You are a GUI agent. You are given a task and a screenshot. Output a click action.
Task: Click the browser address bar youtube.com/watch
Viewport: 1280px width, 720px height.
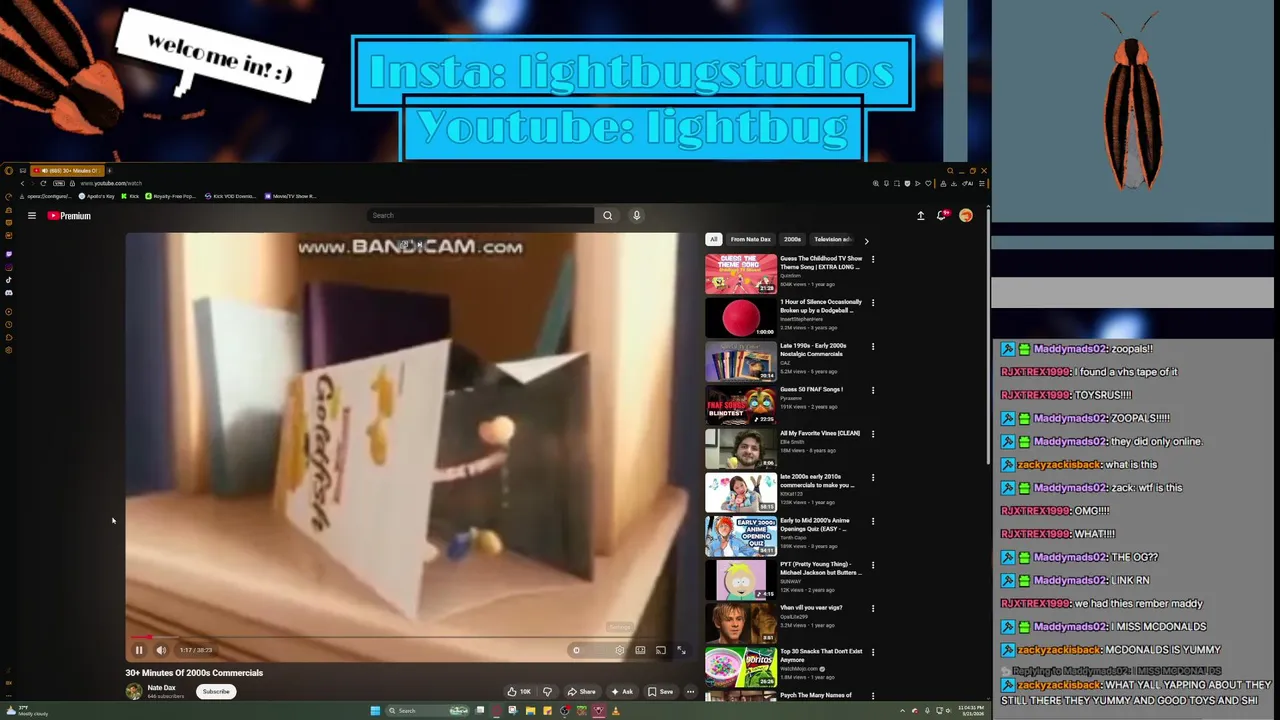point(110,183)
